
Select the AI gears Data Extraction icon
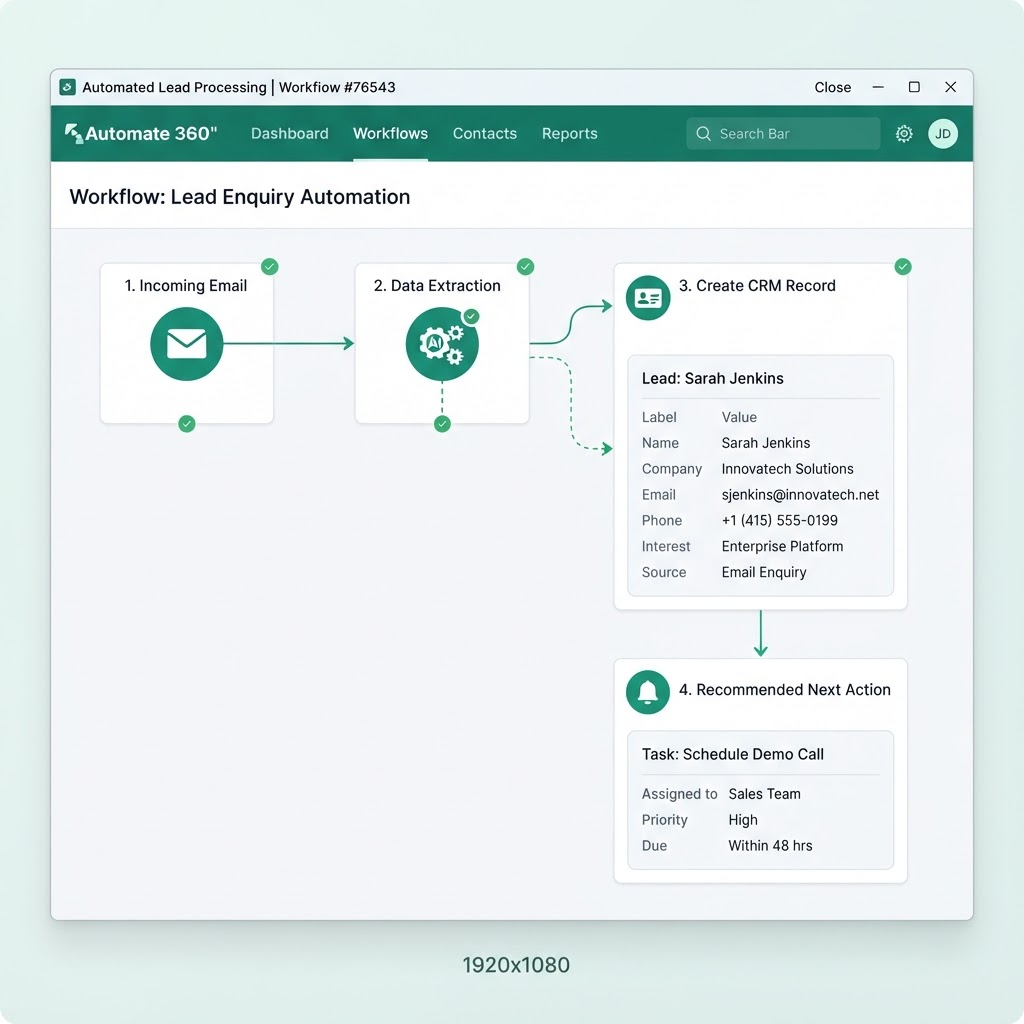(442, 344)
